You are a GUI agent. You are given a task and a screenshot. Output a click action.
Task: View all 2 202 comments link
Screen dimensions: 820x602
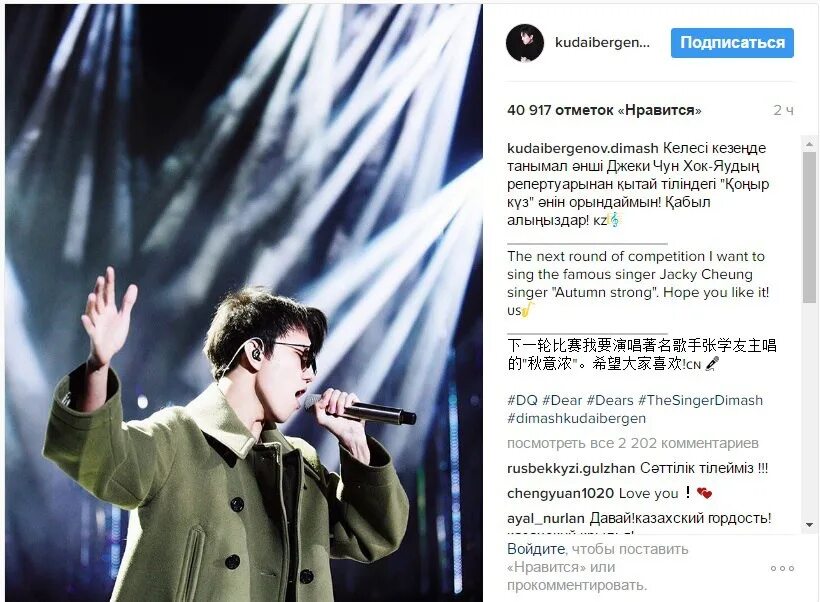(x=632, y=443)
